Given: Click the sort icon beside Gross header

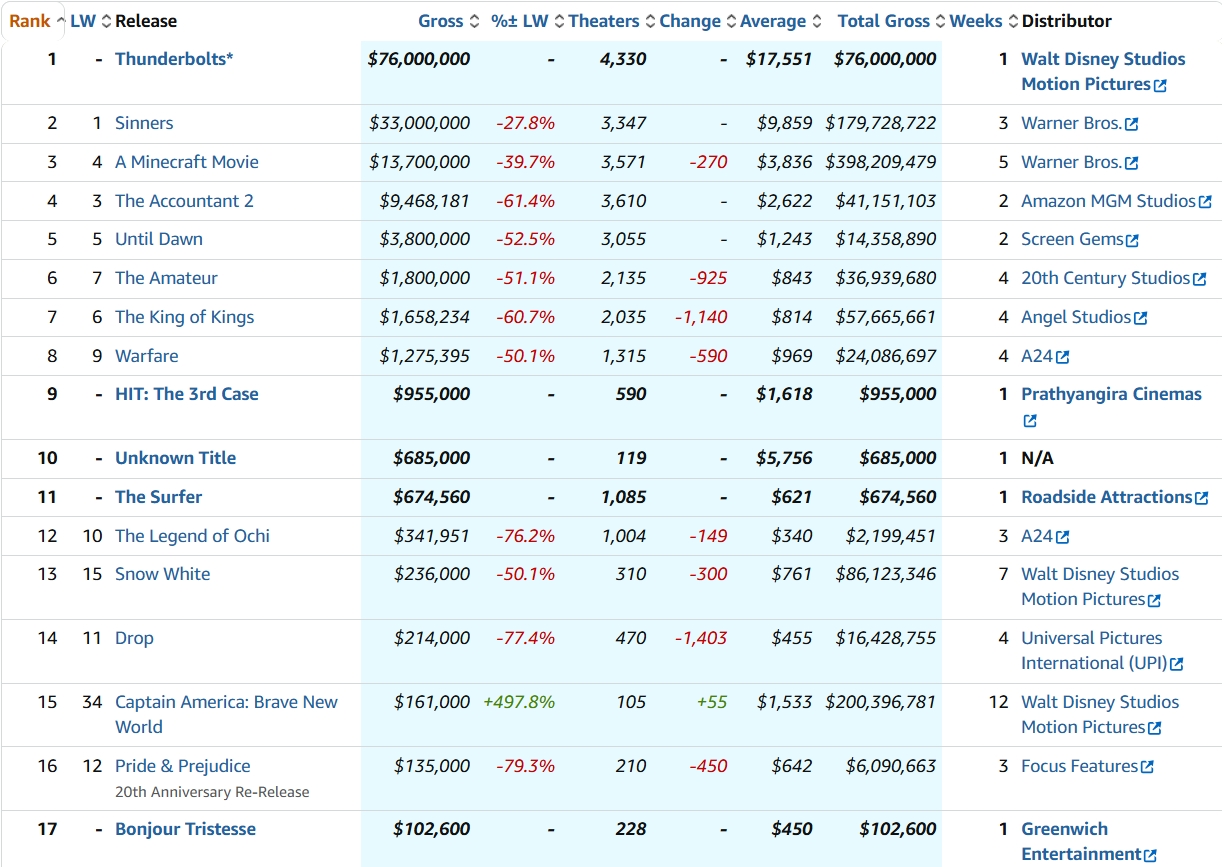Looking at the screenshot, I should tap(475, 21).
